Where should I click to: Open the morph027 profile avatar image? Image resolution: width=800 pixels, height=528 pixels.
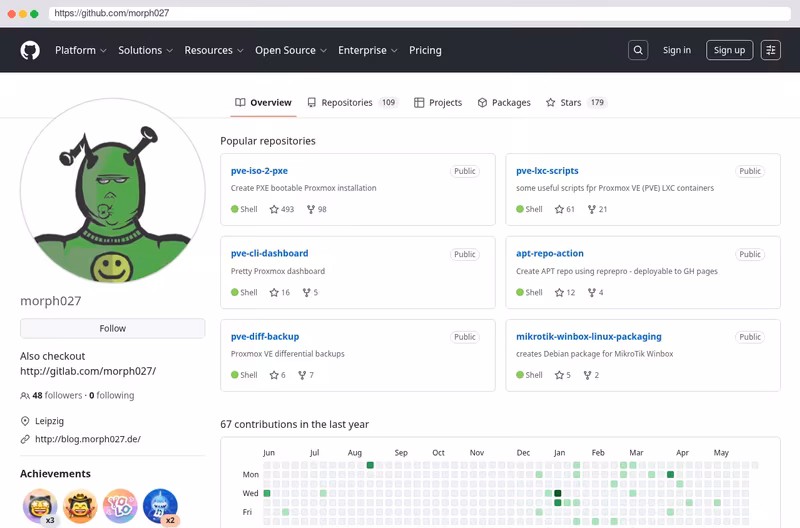(113, 191)
